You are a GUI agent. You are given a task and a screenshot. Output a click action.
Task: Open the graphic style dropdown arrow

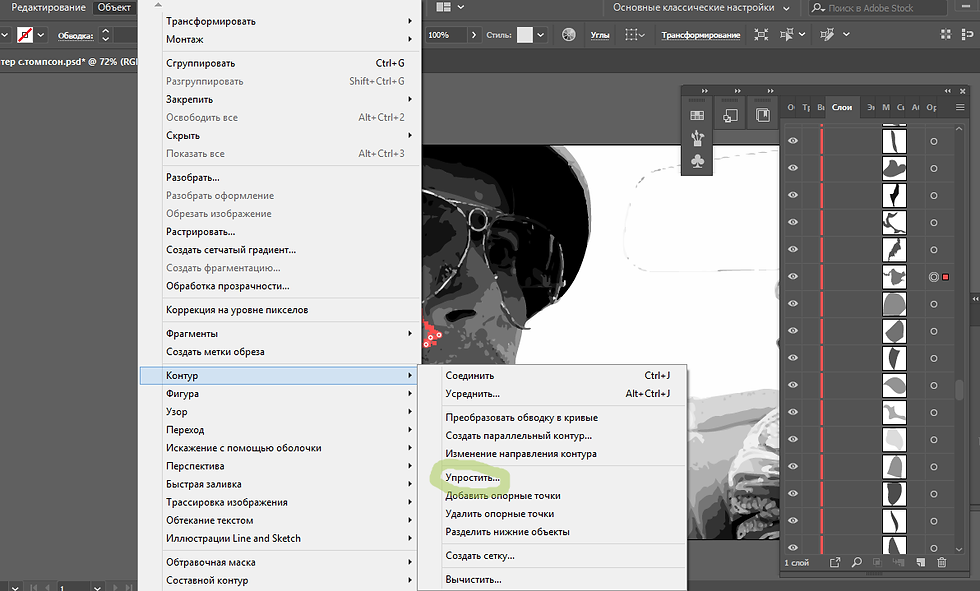tap(541, 35)
